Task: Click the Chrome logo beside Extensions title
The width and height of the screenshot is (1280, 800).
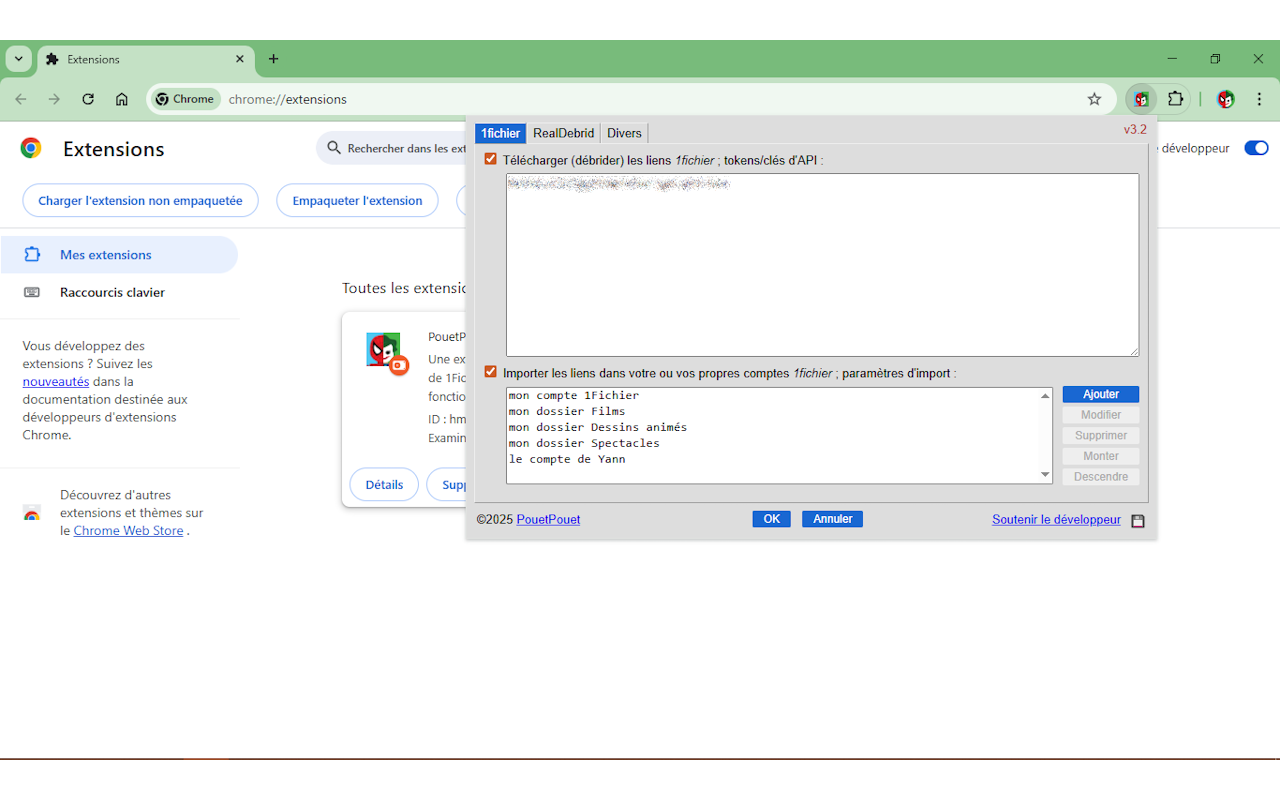Action: coord(31,148)
